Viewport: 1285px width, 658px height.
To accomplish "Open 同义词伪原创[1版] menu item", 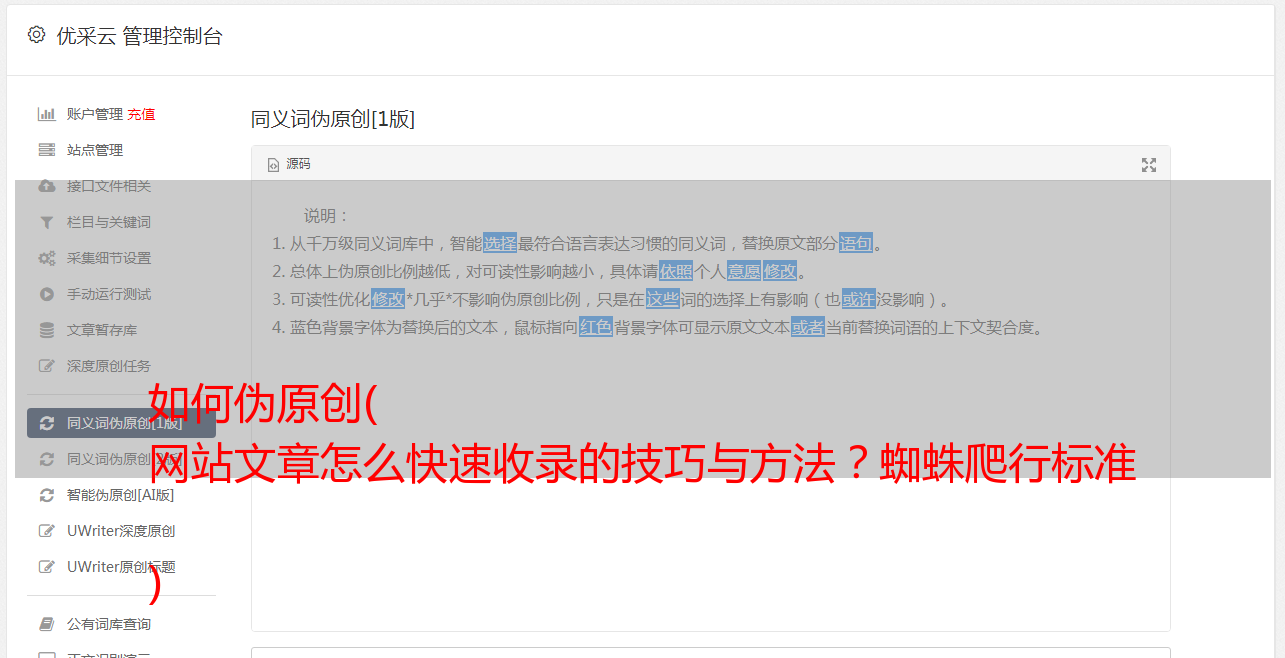I will click(x=121, y=423).
